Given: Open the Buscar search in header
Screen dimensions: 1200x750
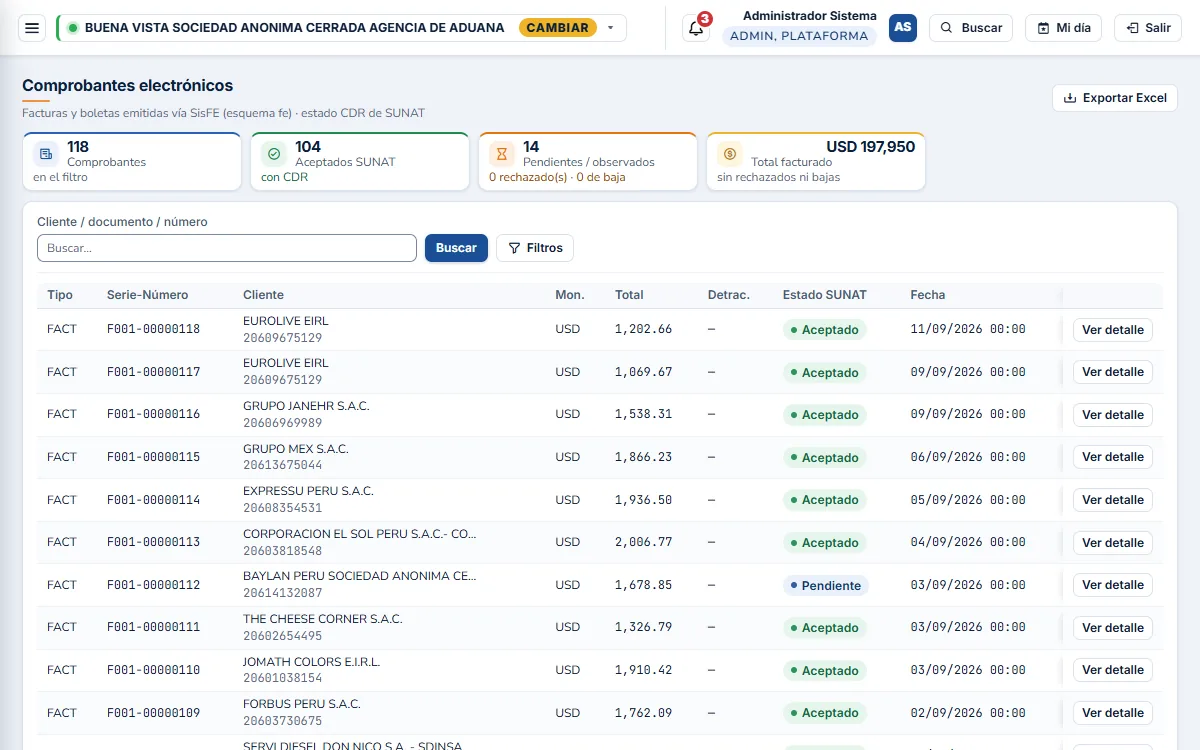Looking at the screenshot, I should (x=971, y=28).
